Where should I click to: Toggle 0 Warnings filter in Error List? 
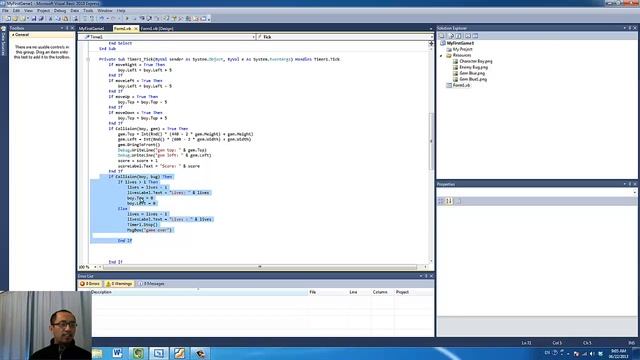[x=119, y=284]
